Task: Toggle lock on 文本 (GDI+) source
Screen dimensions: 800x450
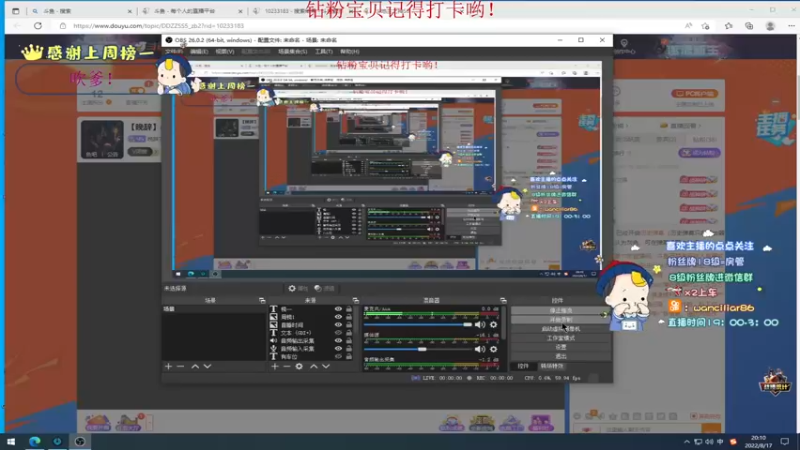Action: pyautogui.click(x=349, y=333)
